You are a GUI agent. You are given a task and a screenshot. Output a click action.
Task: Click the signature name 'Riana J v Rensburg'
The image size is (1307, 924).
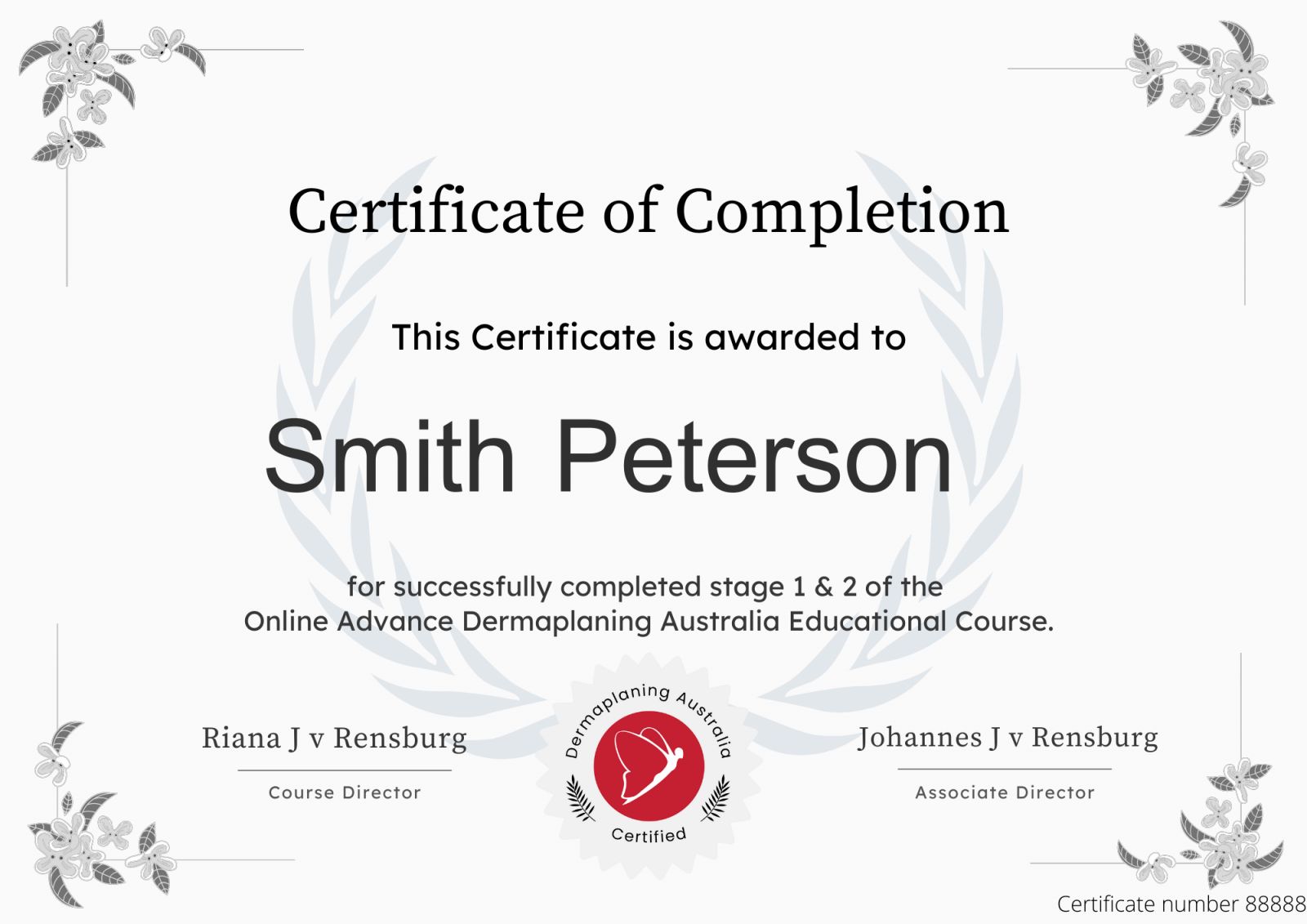(x=334, y=739)
